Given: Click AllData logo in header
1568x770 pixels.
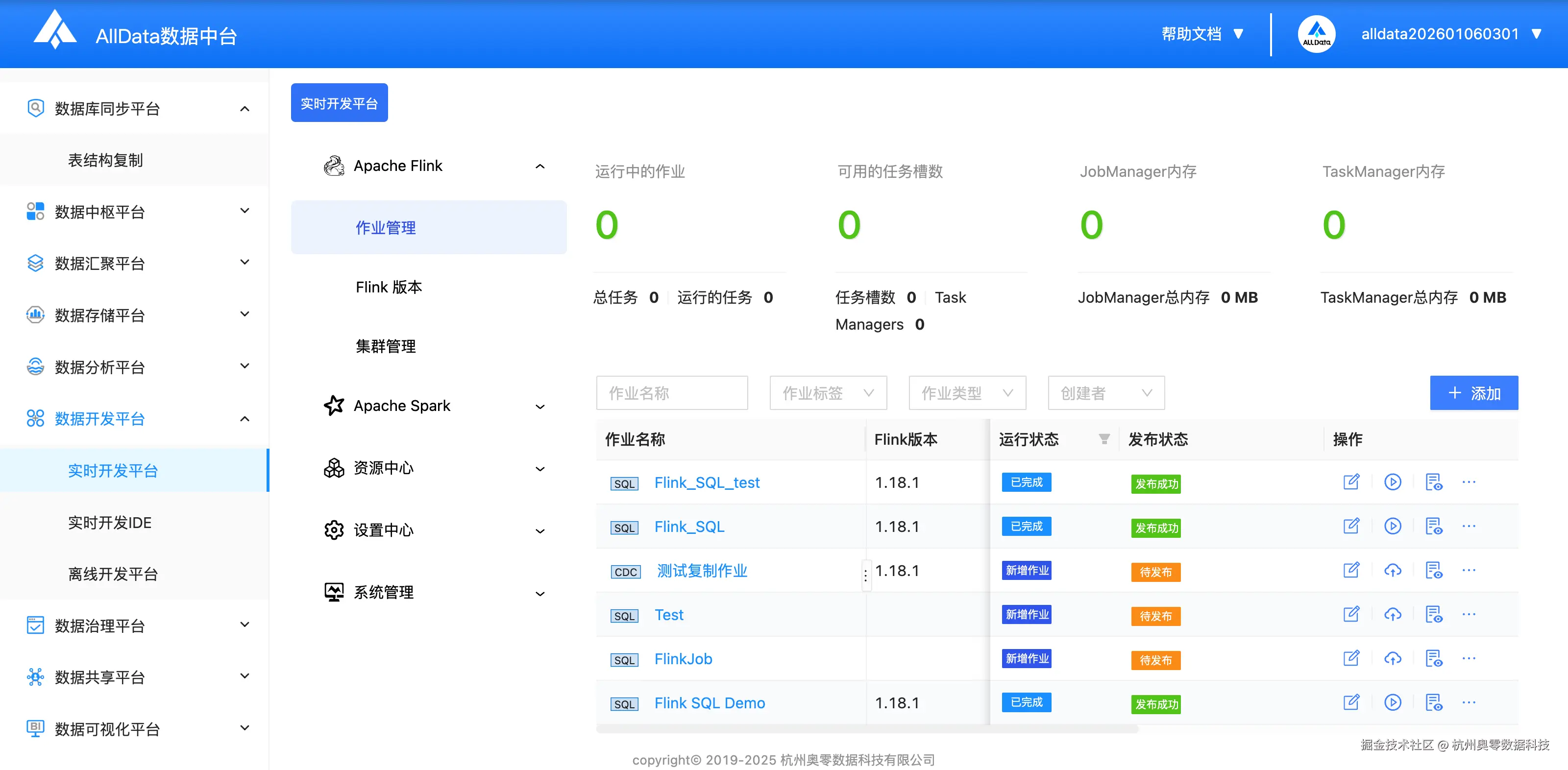Looking at the screenshot, I should click(x=55, y=30).
